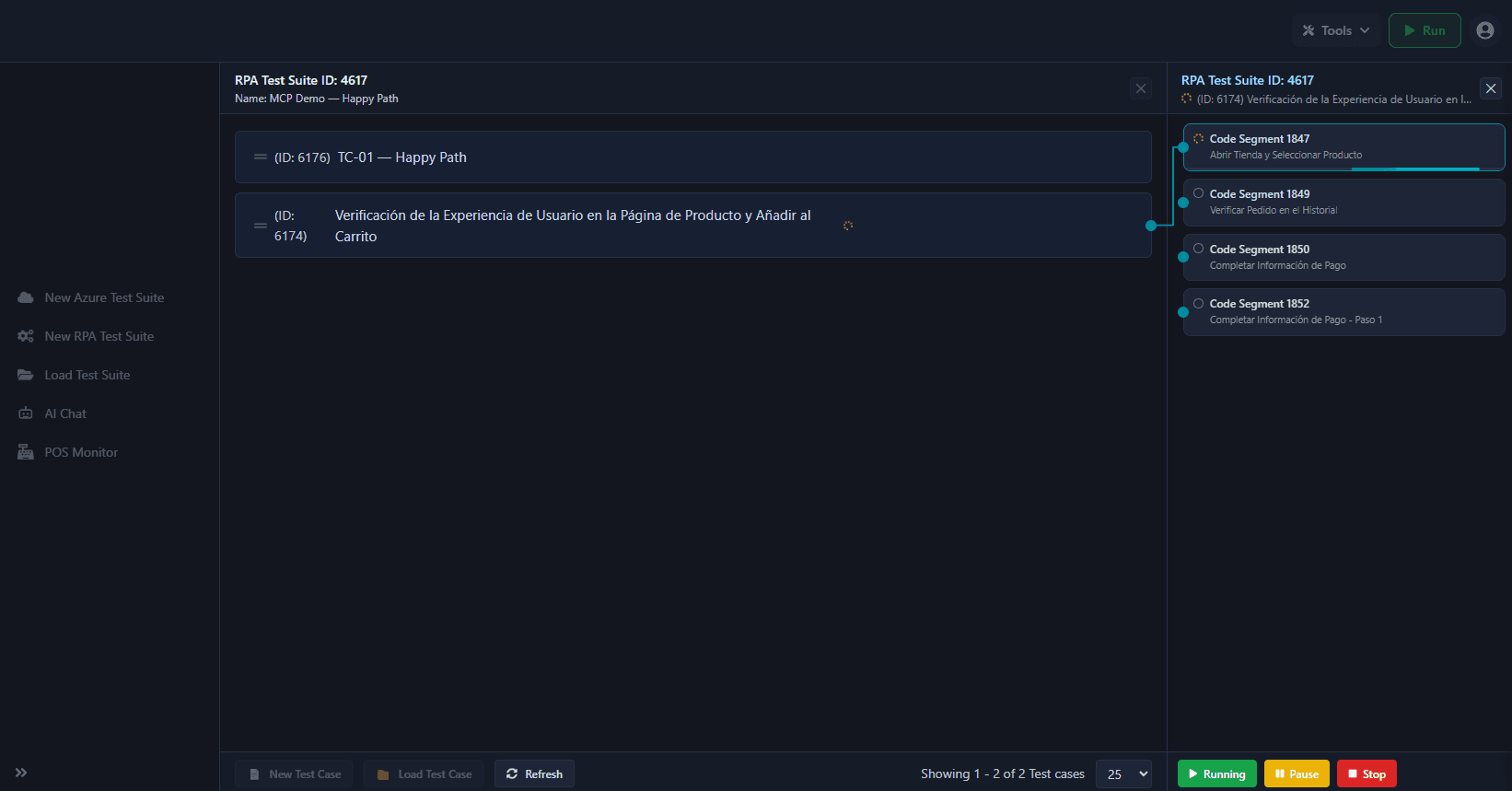Click connector node beside Code Segment 1850
Screen dimensions: 1512x791
(x=1183, y=257)
